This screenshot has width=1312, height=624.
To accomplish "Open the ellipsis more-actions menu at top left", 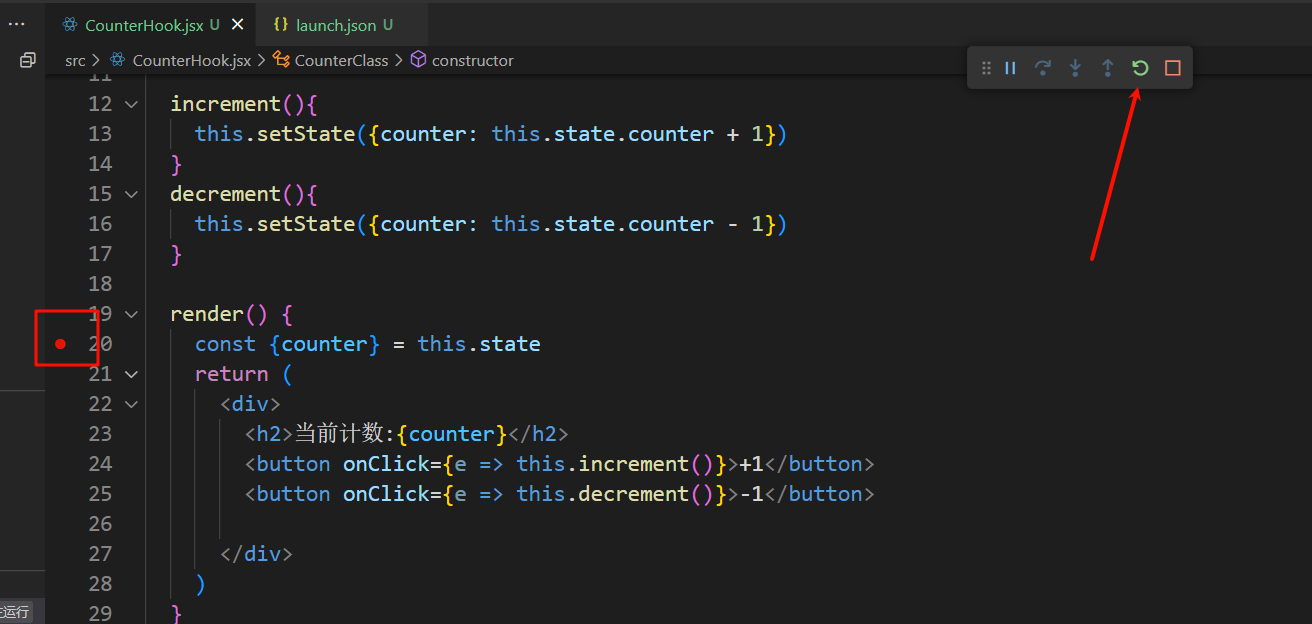I will 17,24.
